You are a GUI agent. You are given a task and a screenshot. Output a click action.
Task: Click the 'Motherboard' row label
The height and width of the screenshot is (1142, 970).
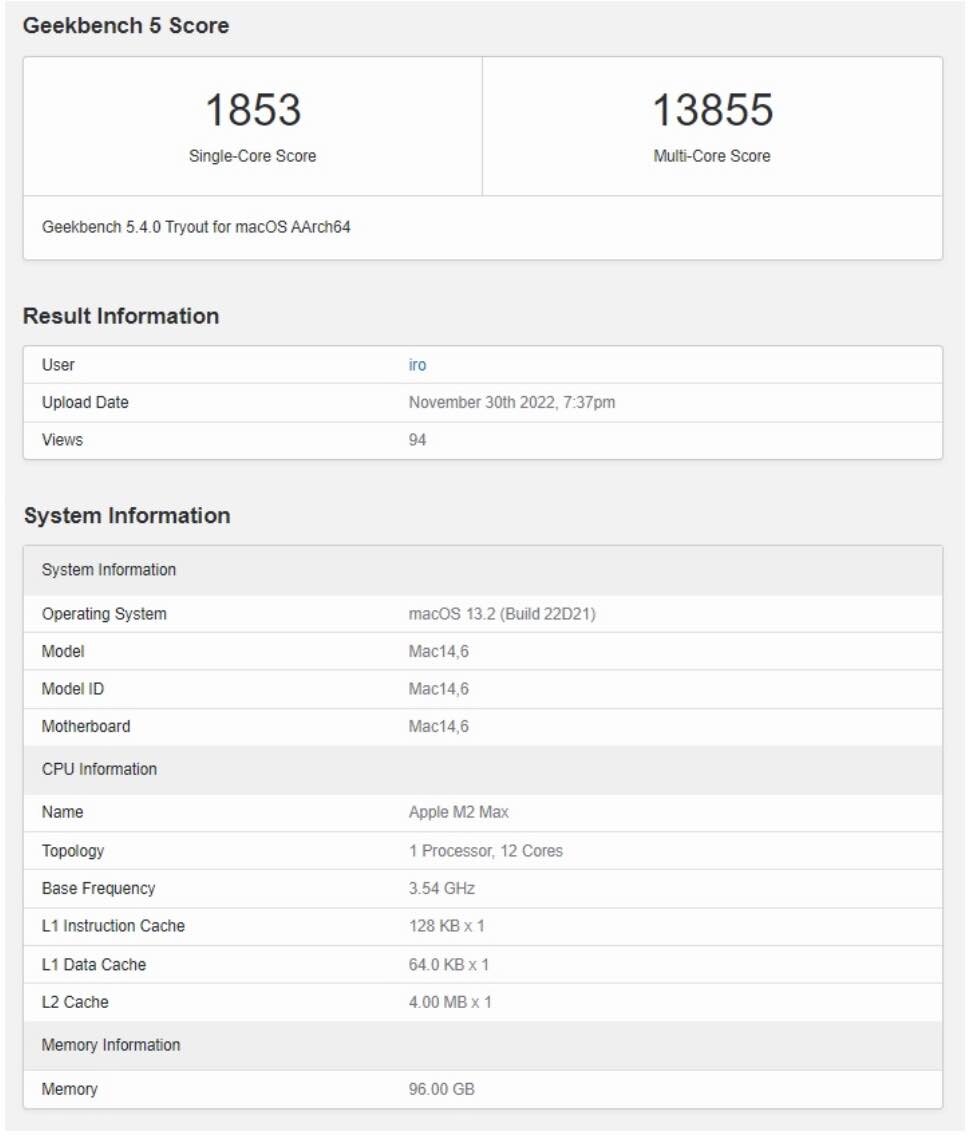86,727
